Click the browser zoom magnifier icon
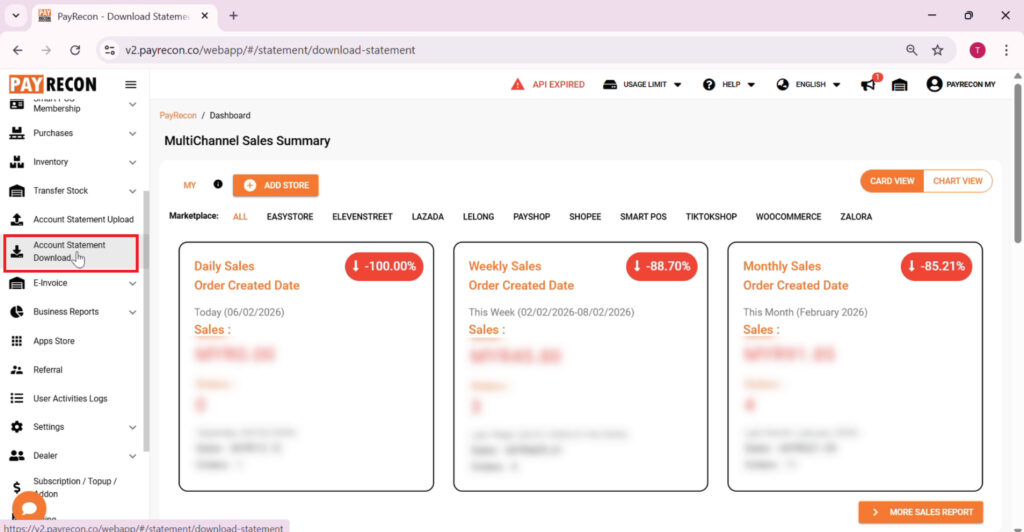1024x532 pixels. [911, 50]
